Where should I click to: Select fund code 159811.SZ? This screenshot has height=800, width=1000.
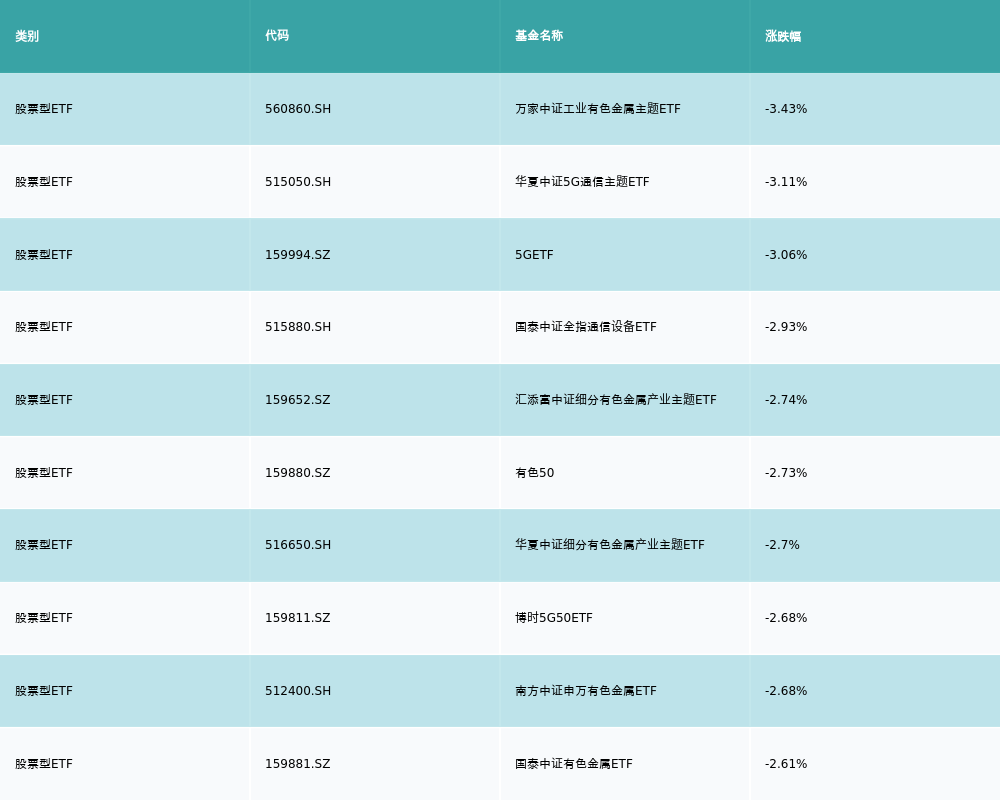click(298, 618)
